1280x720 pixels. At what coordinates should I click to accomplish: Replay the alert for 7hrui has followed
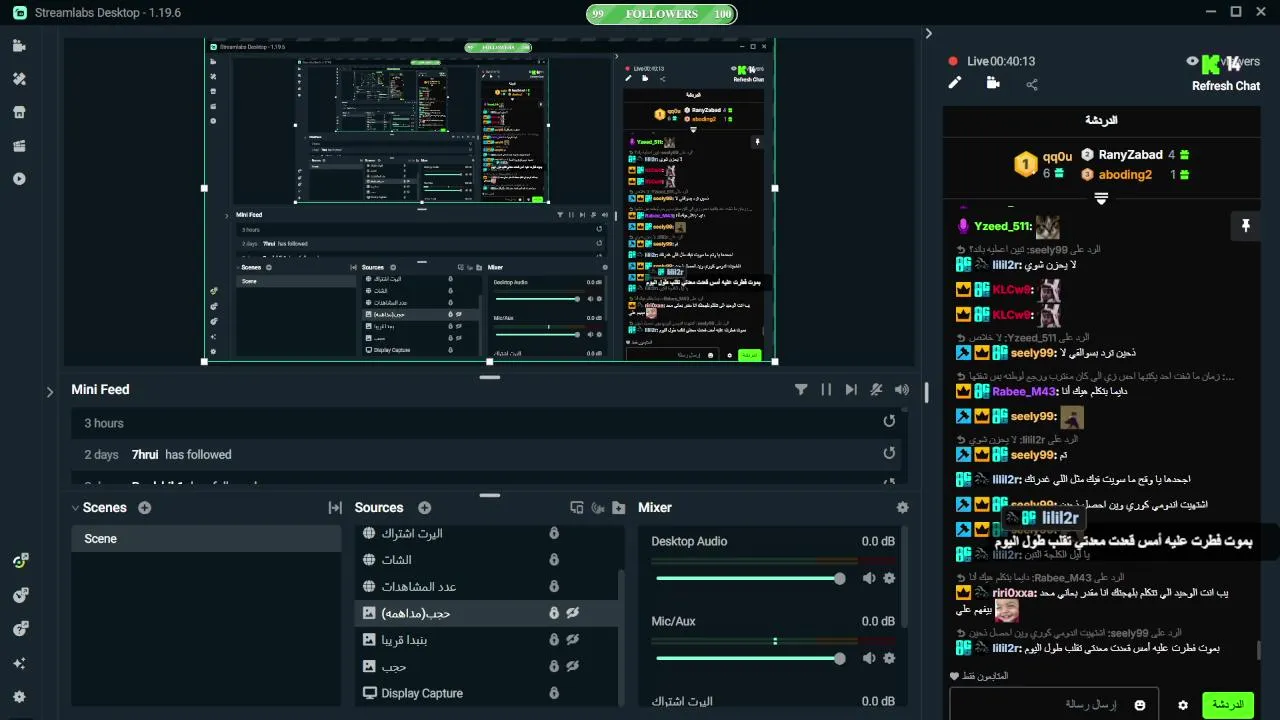click(889, 454)
